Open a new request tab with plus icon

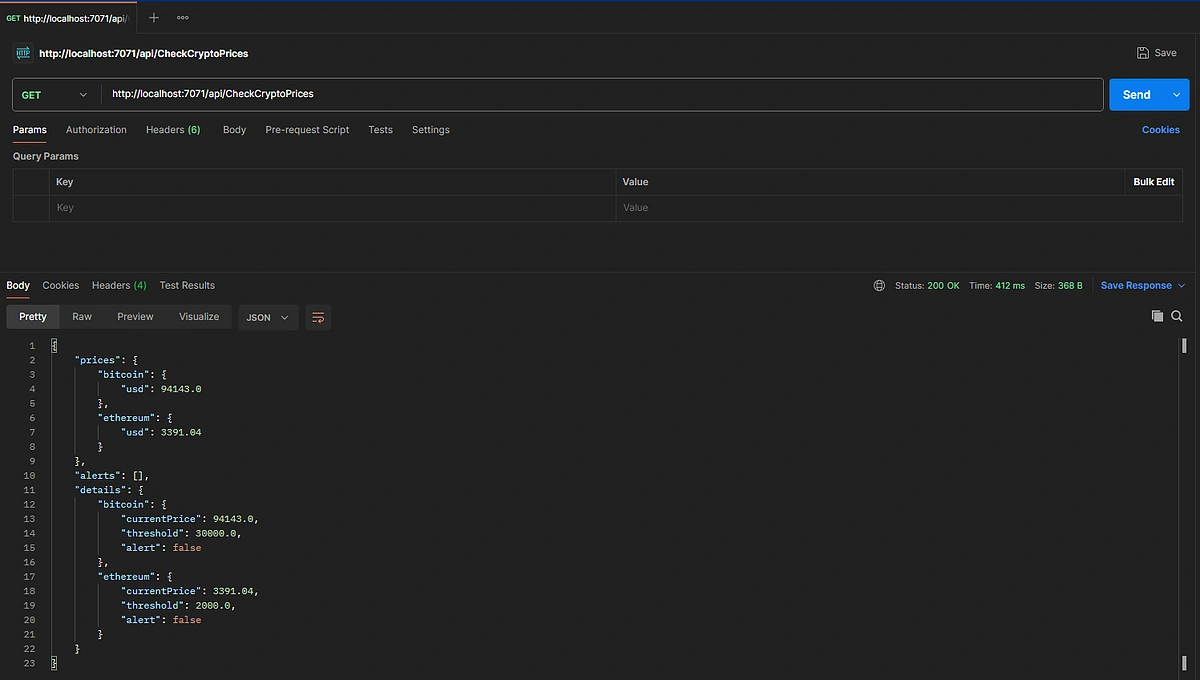click(x=153, y=17)
